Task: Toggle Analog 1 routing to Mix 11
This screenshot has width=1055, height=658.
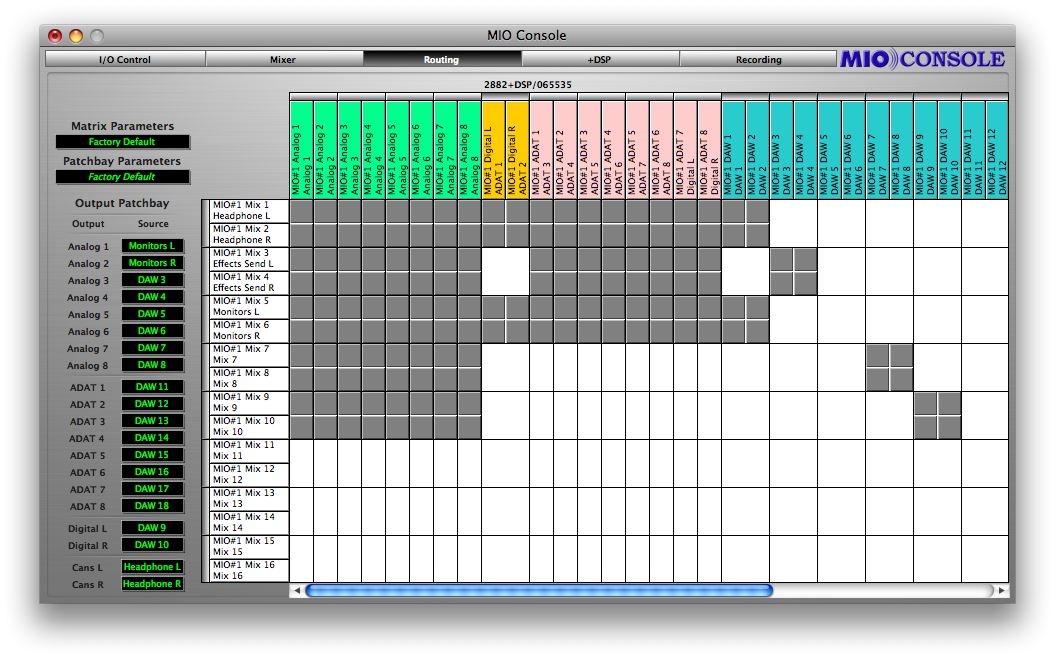Action: [x=301, y=451]
